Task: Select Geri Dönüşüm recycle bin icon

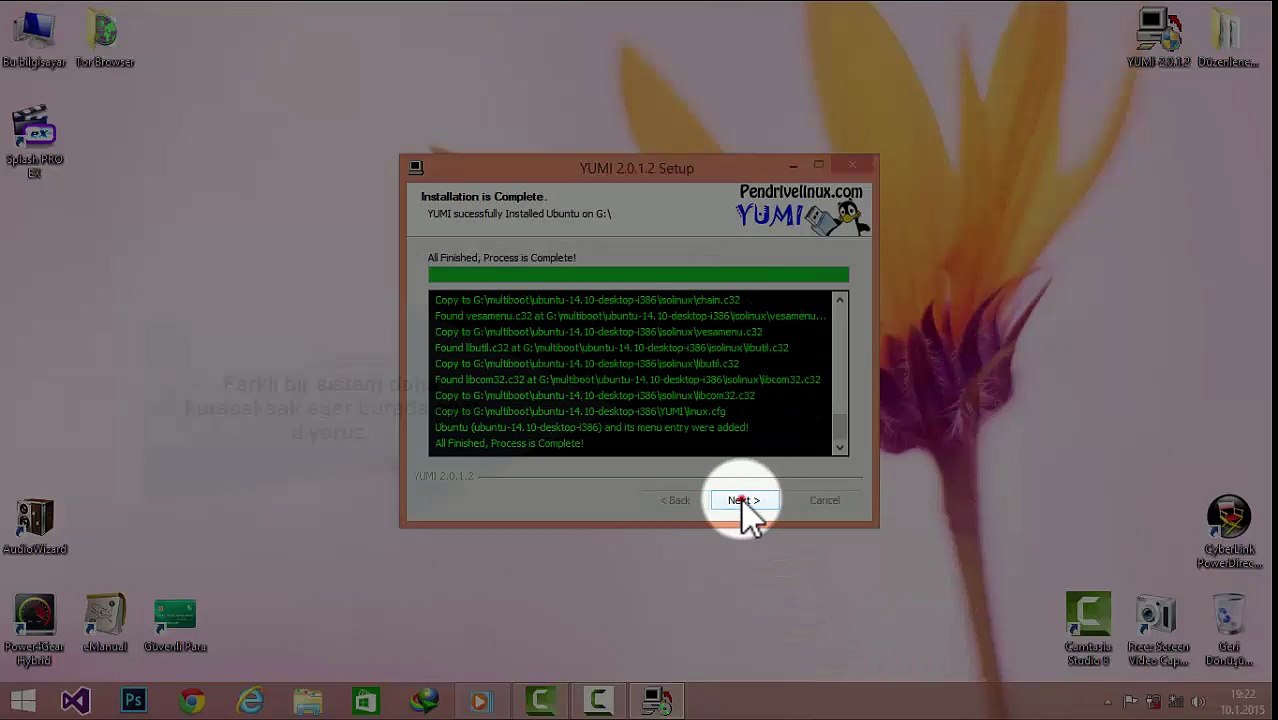Action: pyautogui.click(x=1228, y=630)
